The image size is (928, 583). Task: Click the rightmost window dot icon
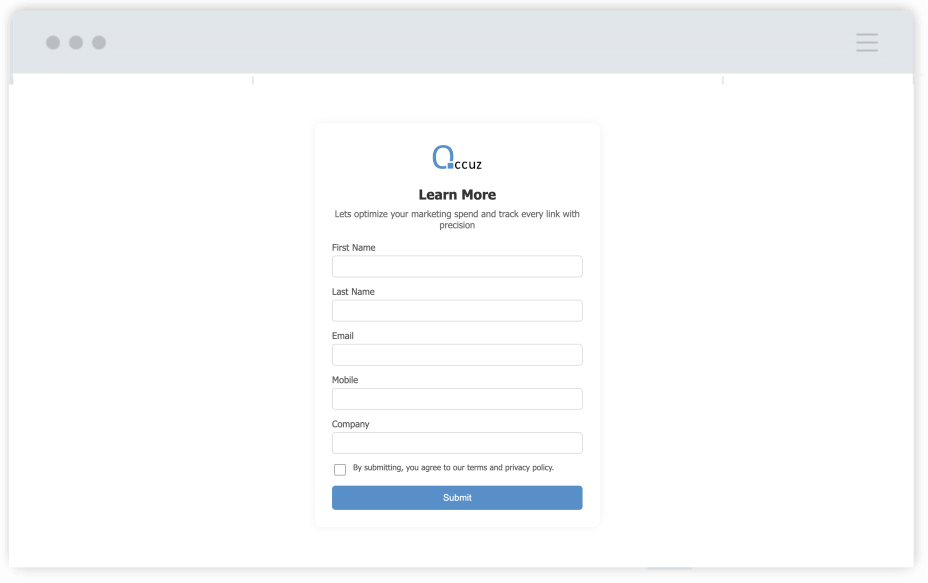click(x=98, y=42)
